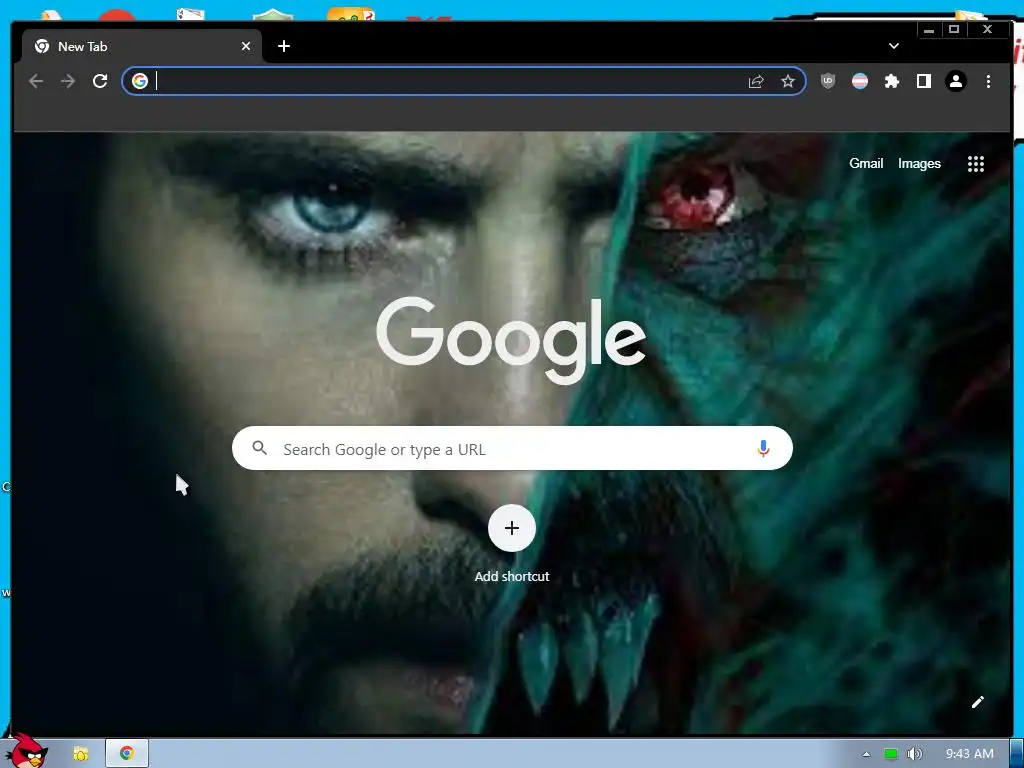Select the New Tab tab
The height and width of the screenshot is (768, 1024).
click(x=141, y=46)
